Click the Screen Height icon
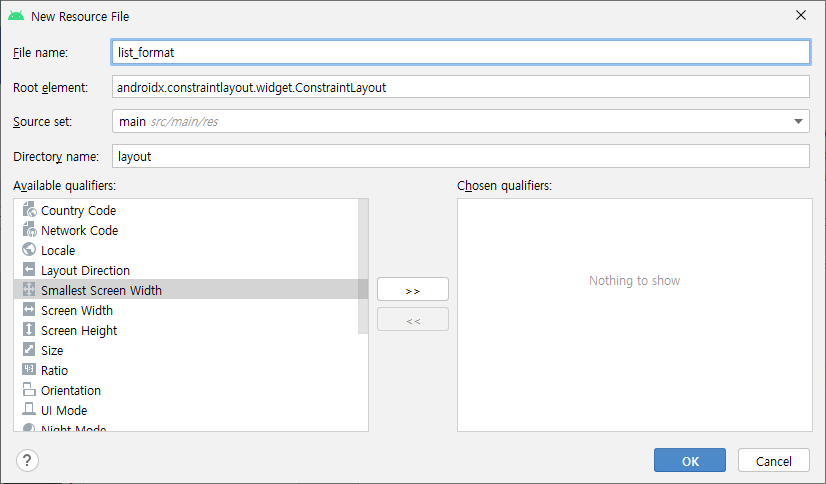 (30, 330)
